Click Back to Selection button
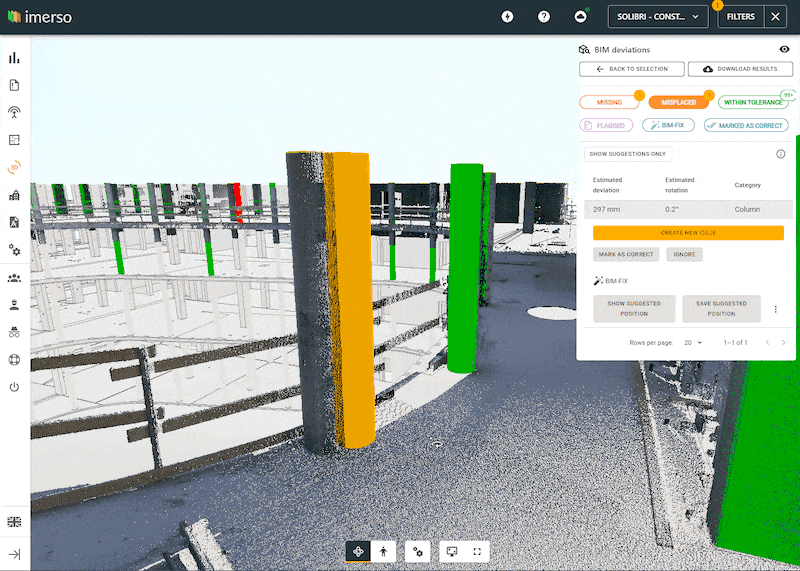The width and height of the screenshot is (800, 571). (x=631, y=69)
